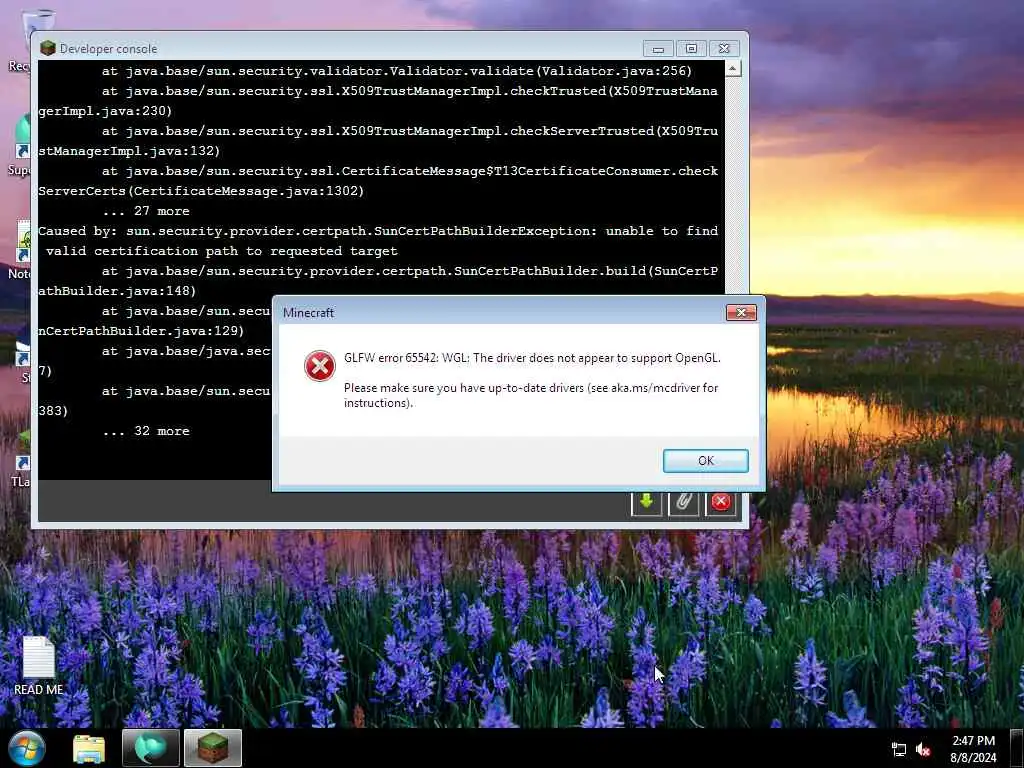Click the red X button at console bottom

tap(721, 502)
